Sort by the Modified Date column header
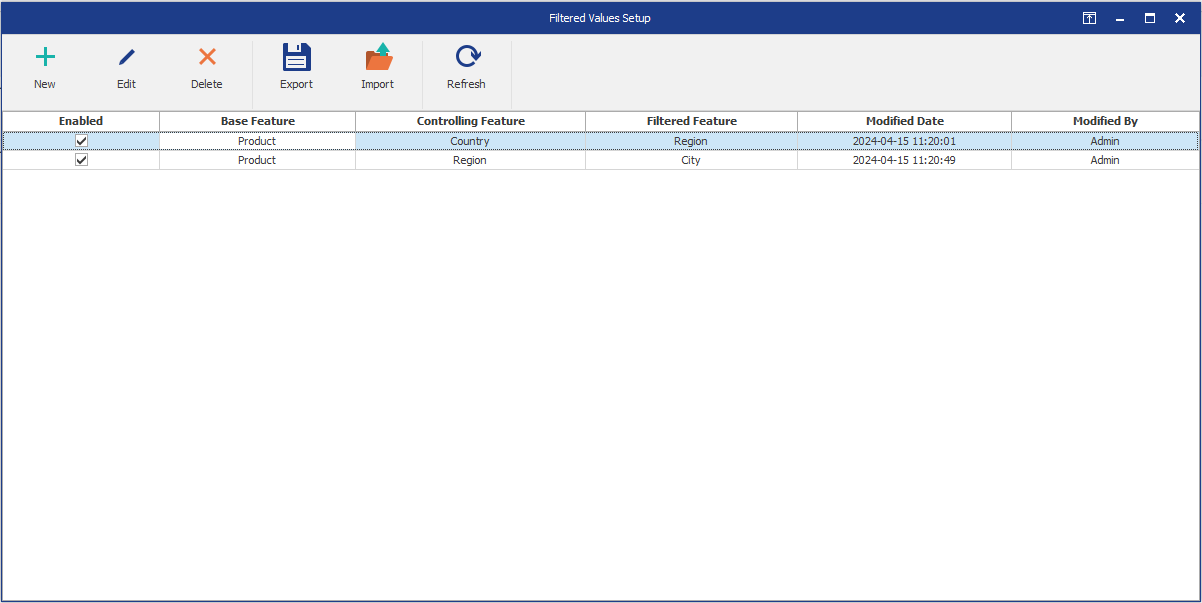This screenshot has height=603, width=1202. [905, 121]
